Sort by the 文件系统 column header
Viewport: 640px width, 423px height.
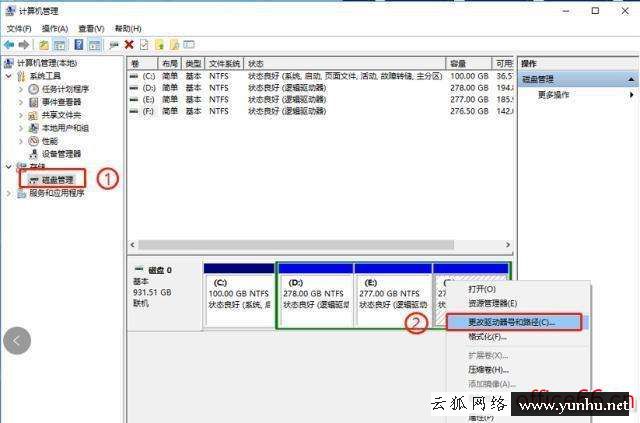pyautogui.click(x=224, y=64)
